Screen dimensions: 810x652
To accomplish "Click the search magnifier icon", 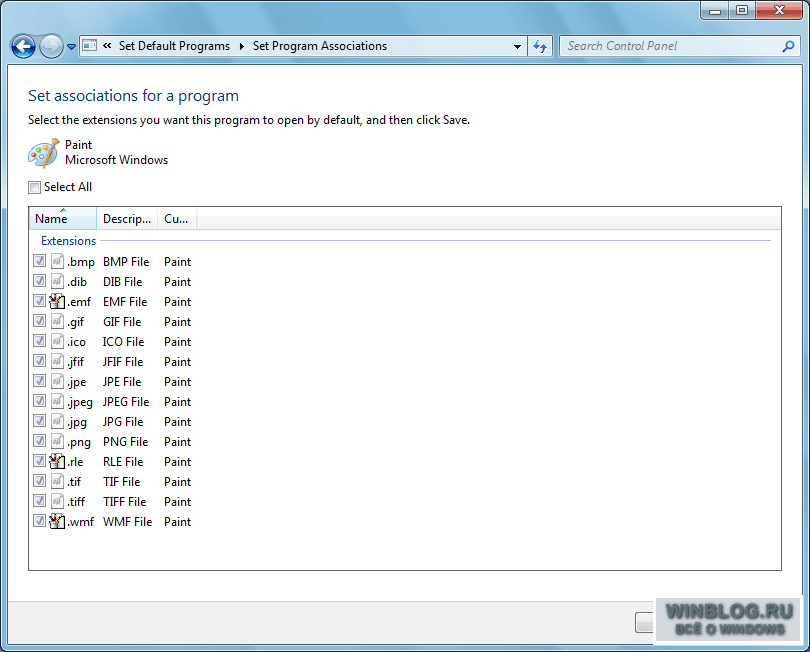I will [788, 46].
